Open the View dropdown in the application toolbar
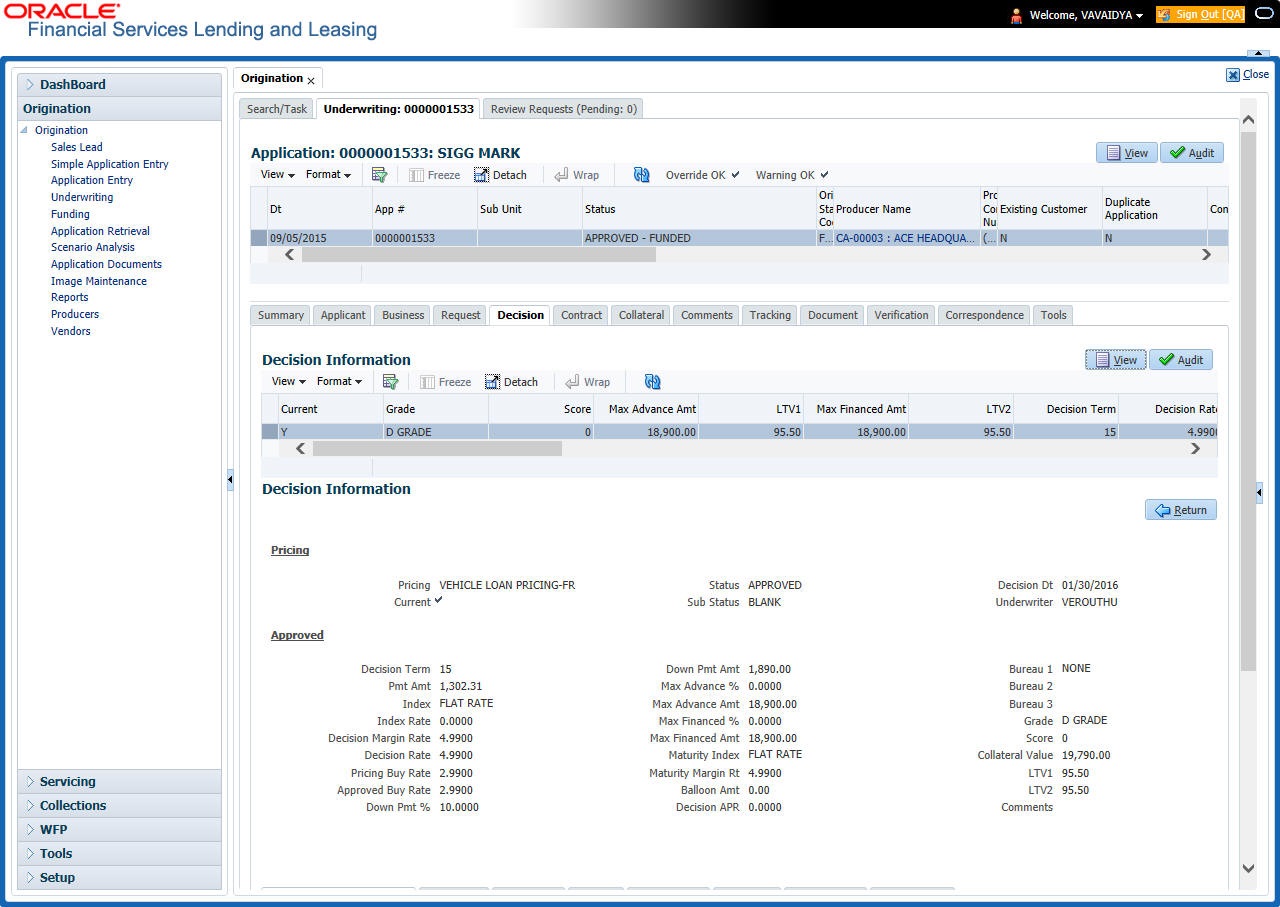This screenshot has height=907, width=1280. click(x=277, y=175)
